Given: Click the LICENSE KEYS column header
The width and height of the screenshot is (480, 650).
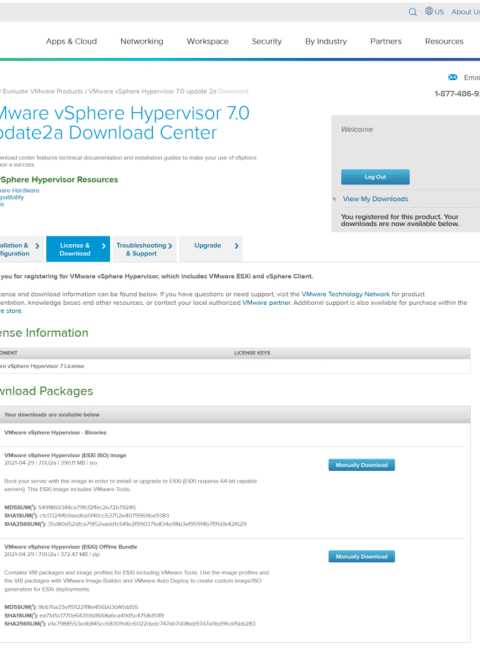Looking at the screenshot, I should tap(252, 353).
